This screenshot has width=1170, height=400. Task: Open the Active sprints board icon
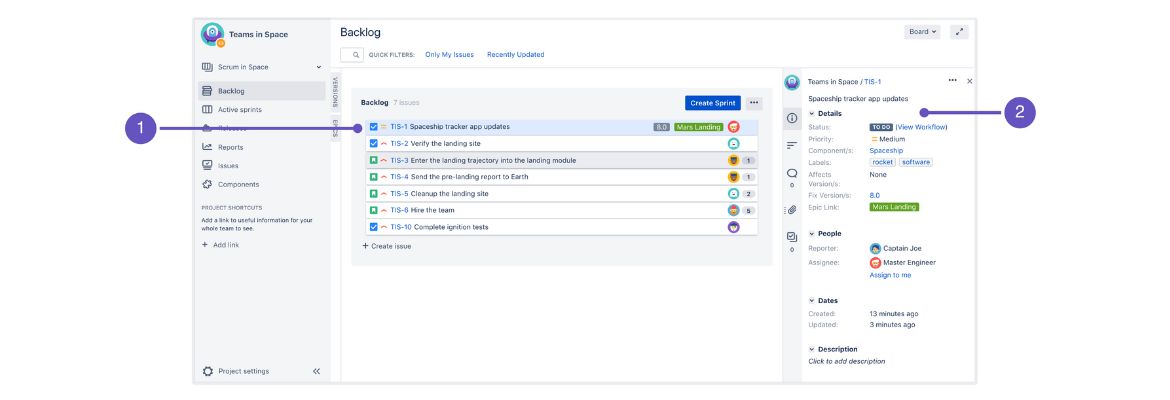pyautogui.click(x=207, y=109)
